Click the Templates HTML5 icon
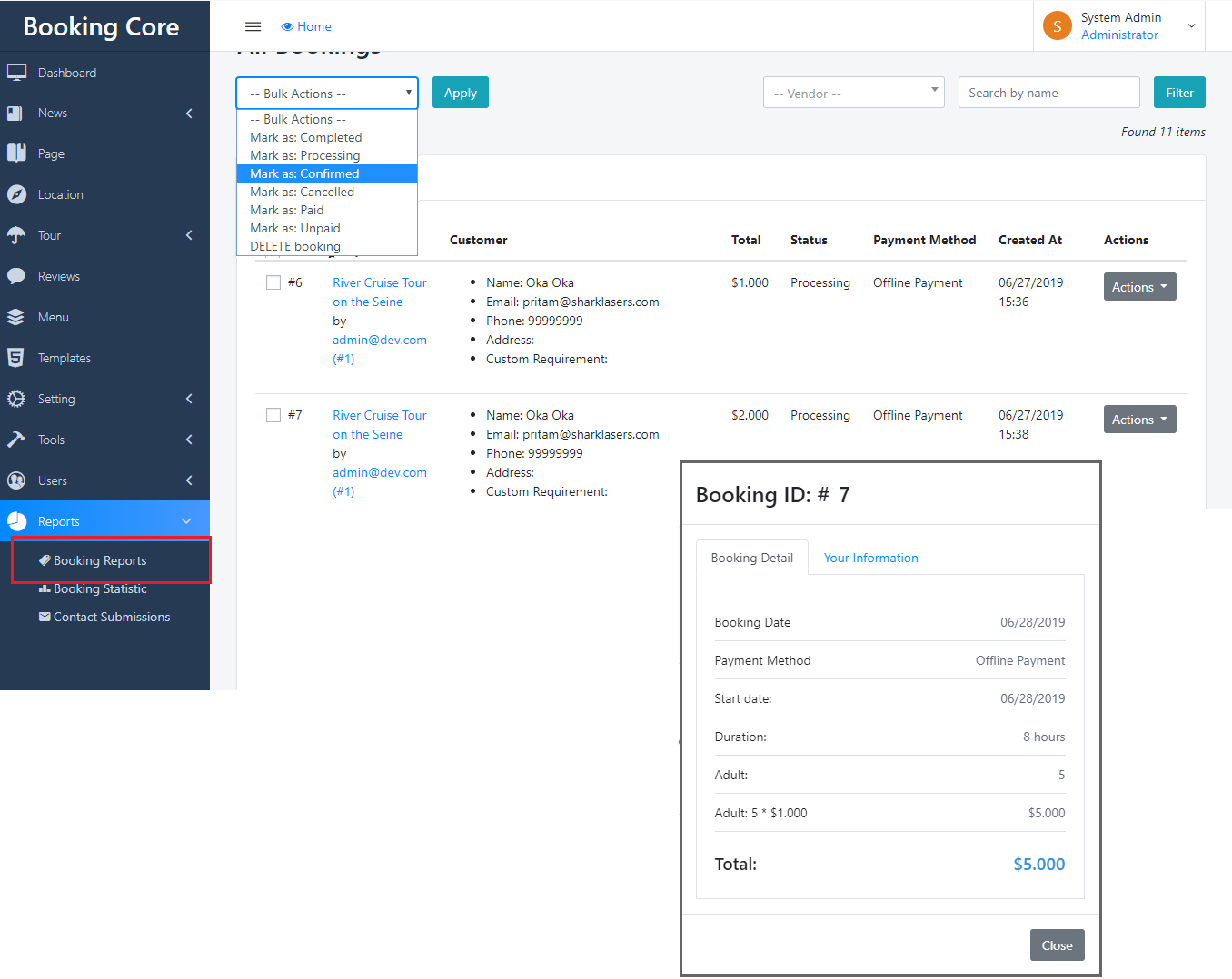Image resolution: width=1232 pixels, height=979 pixels. coord(16,358)
